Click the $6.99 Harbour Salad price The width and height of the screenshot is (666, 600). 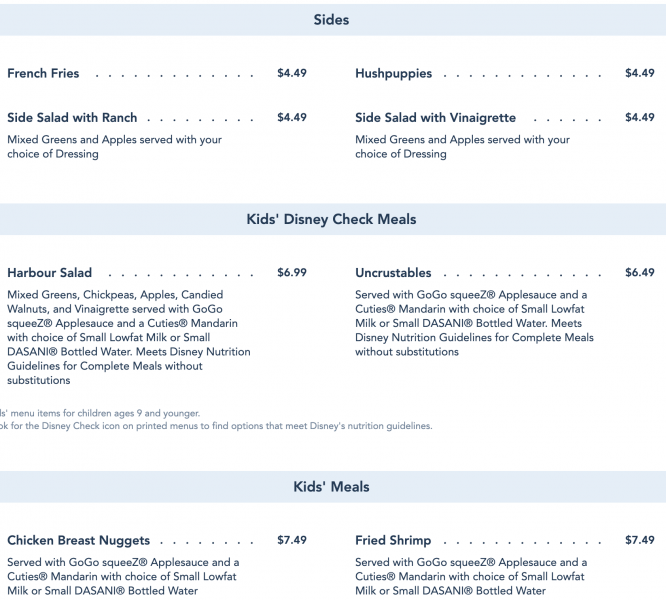[x=292, y=273]
